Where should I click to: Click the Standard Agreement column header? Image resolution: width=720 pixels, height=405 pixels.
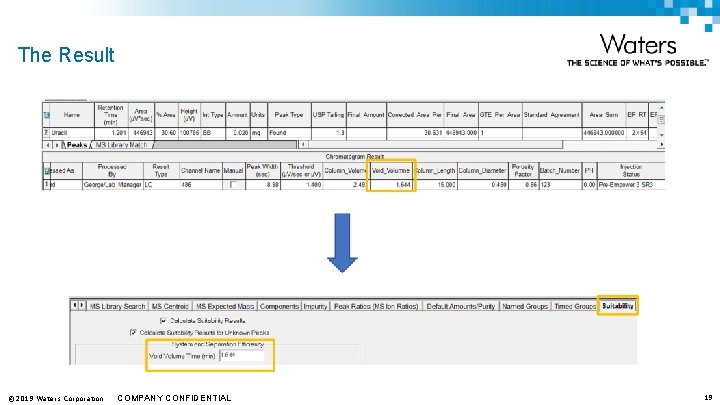point(551,115)
